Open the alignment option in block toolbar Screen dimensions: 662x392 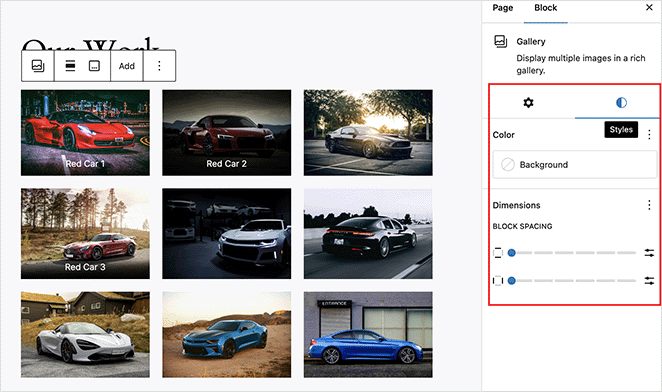[71, 66]
